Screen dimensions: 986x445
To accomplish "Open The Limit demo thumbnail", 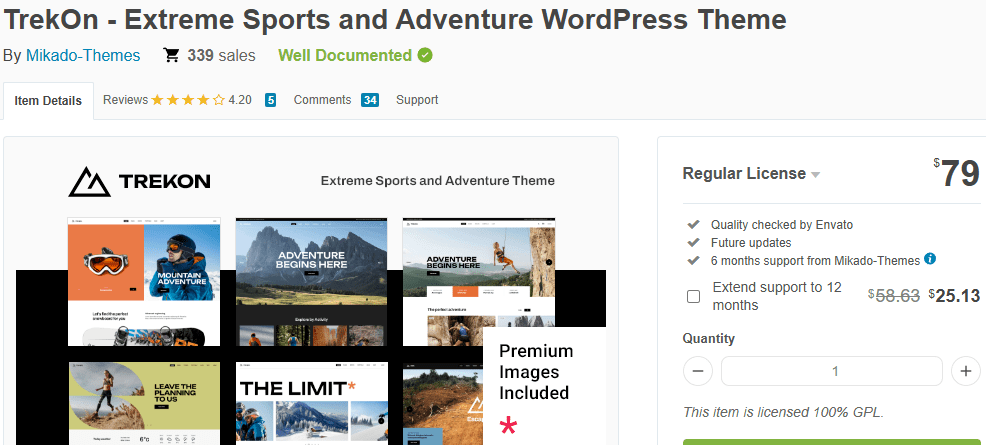I will tap(312, 403).
